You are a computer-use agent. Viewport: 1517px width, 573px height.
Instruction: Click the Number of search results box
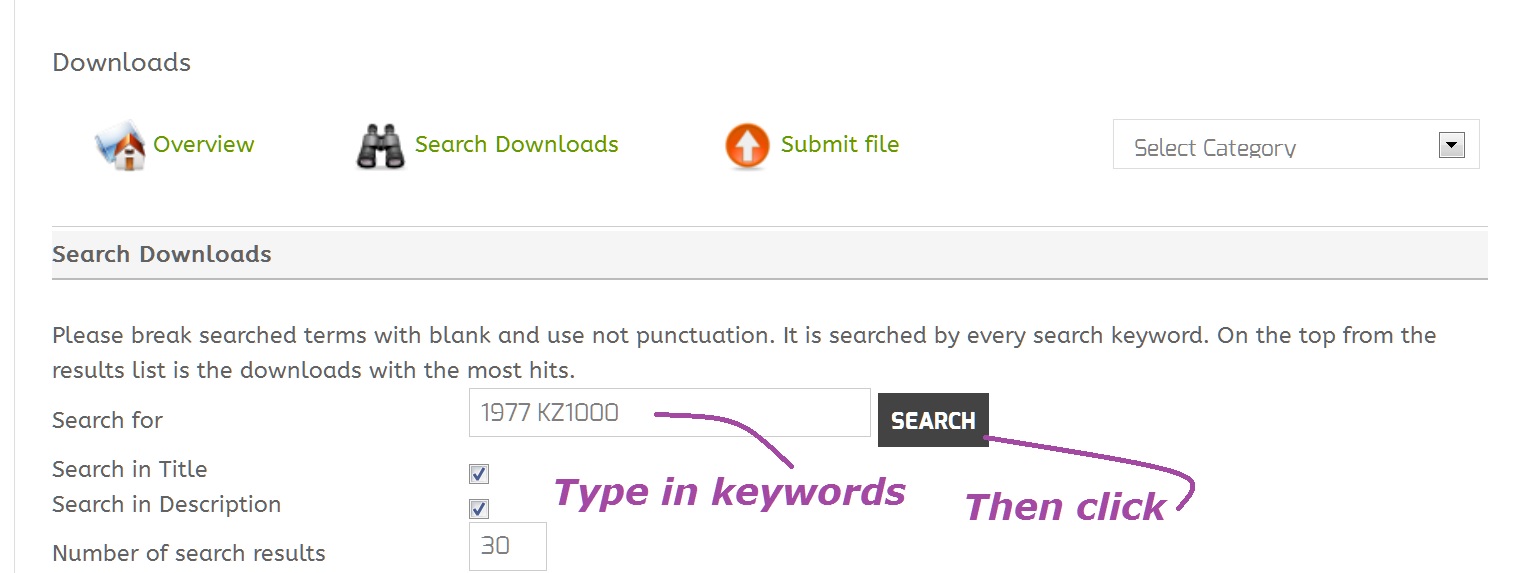(x=508, y=546)
